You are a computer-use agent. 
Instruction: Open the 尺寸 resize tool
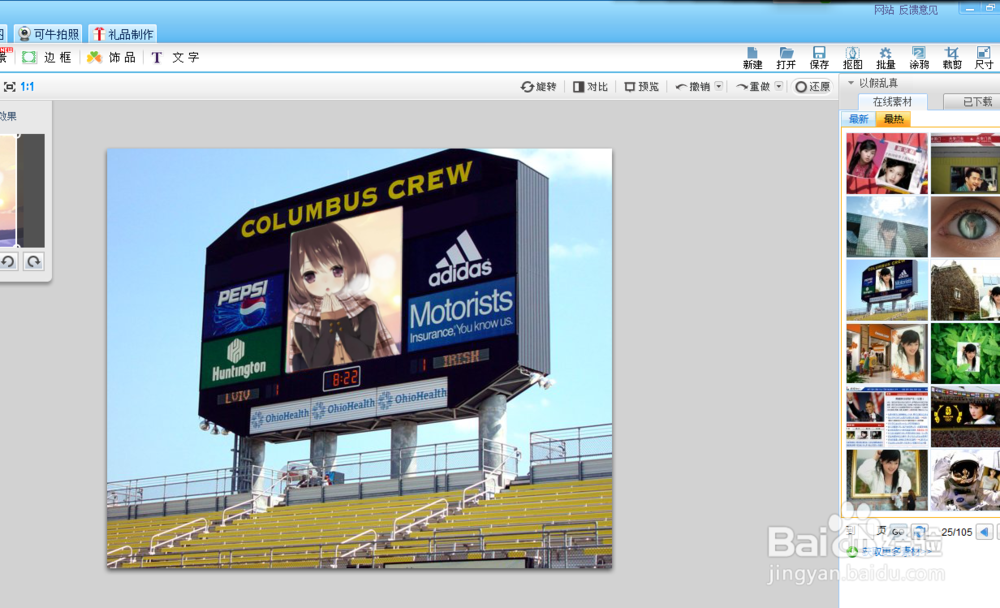pyautogui.click(x=983, y=58)
